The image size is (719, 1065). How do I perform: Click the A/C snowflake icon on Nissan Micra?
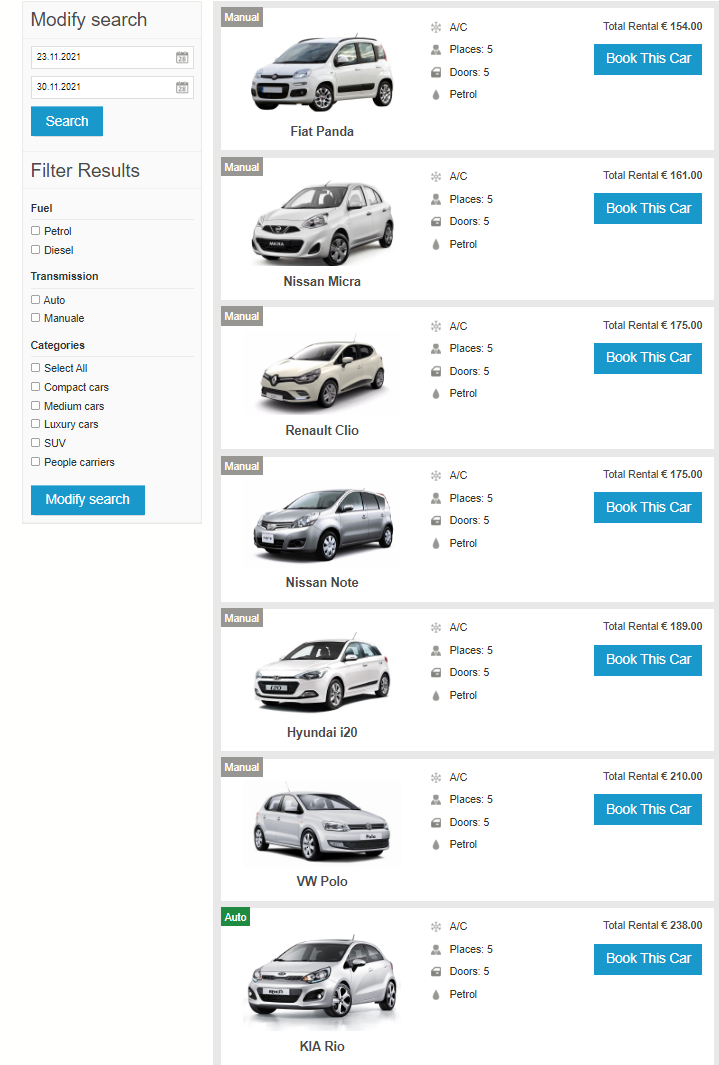[436, 177]
